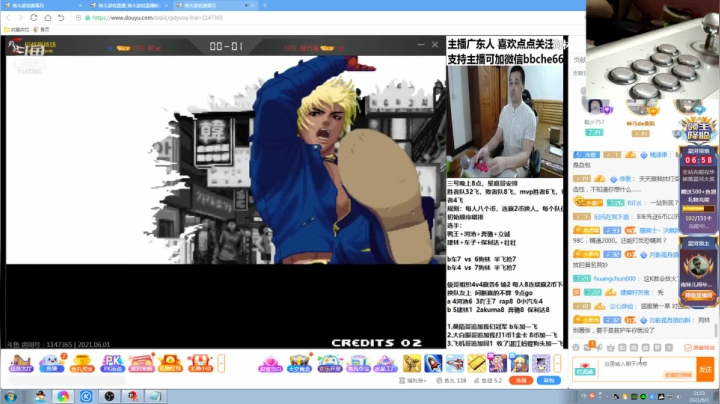
Task: Open the 收藏夹栏 bookmarks folder
Action: [16, 29]
